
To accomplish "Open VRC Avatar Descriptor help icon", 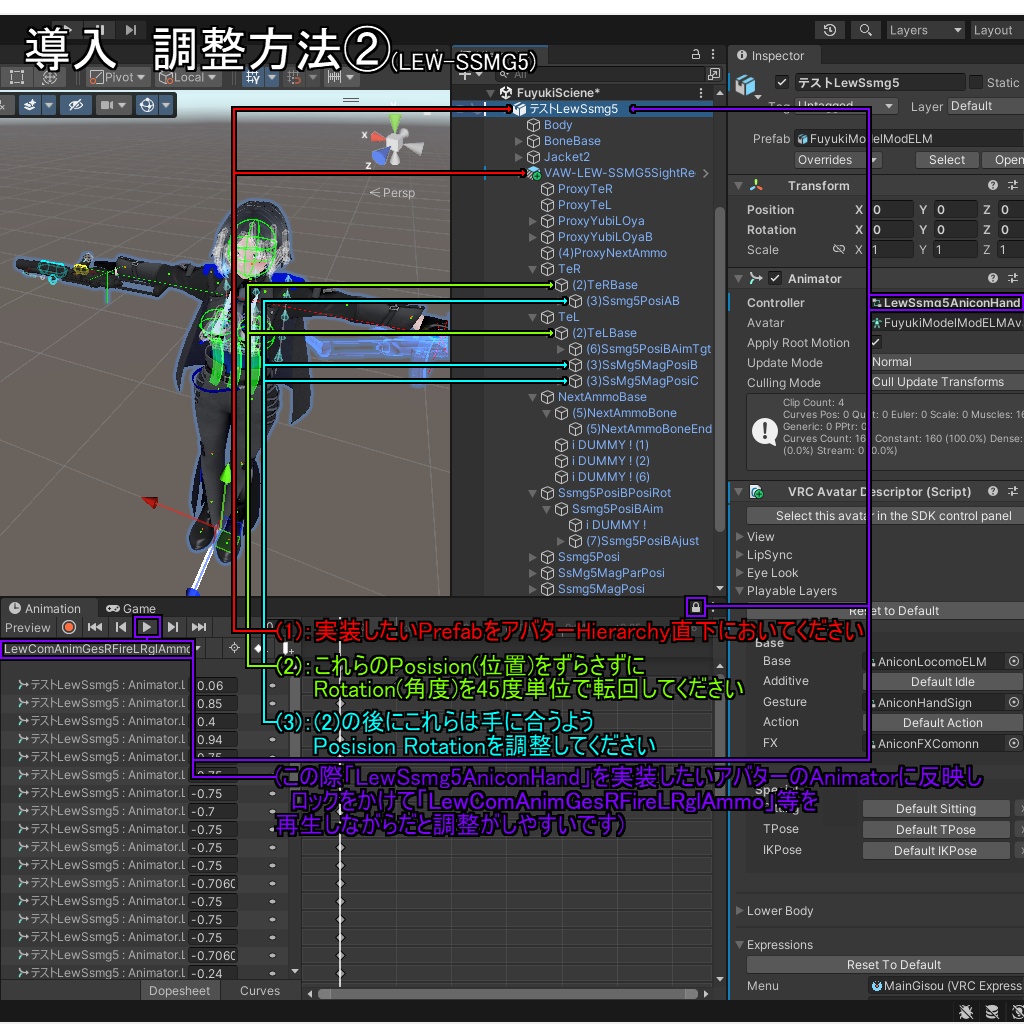I will pos(993,491).
